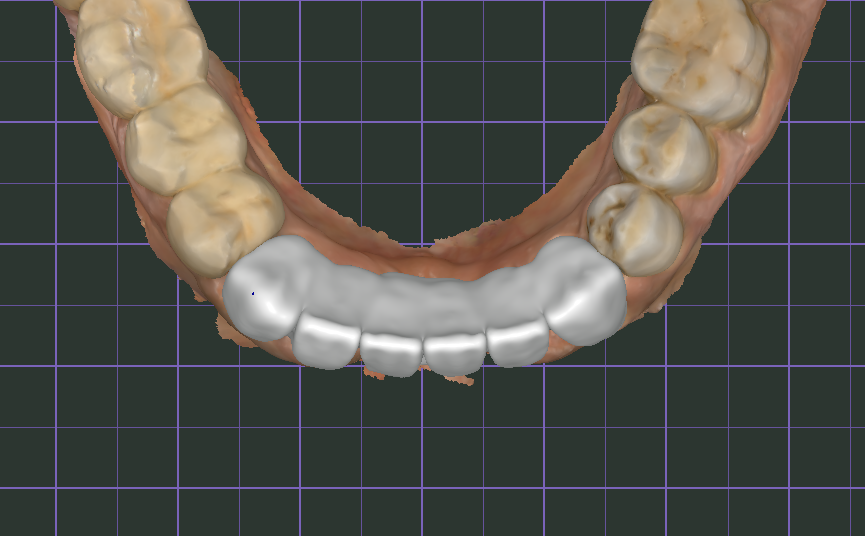The width and height of the screenshot is (865, 536).
Task: Select the middle natural premolar on the right arch
Action: (x=664, y=149)
